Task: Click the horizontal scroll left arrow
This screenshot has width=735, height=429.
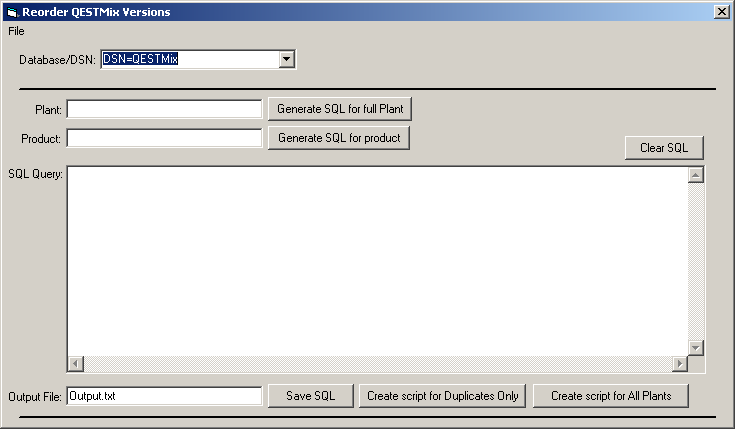Action: [x=76, y=364]
